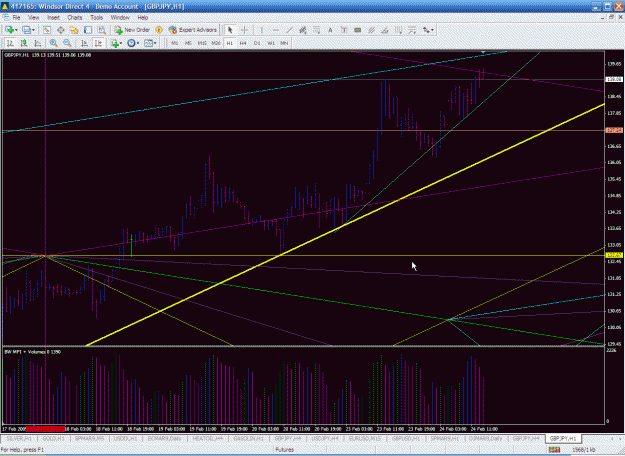Toggle Chart Shift button

tap(98, 43)
